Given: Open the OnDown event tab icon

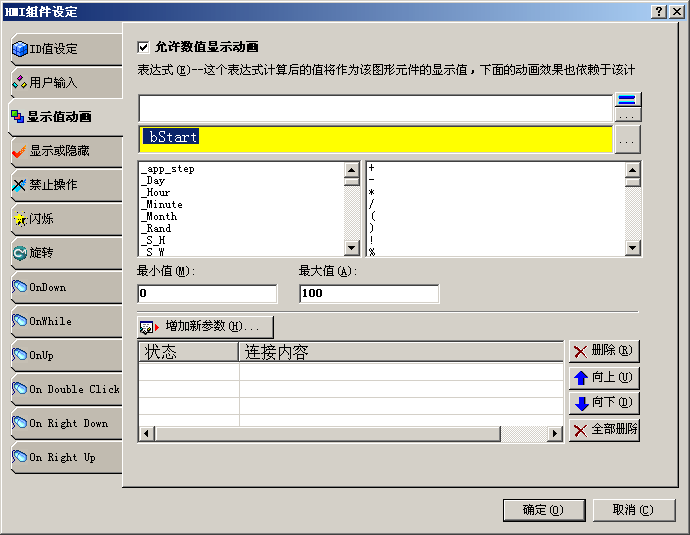Looking at the screenshot, I should [x=19, y=287].
